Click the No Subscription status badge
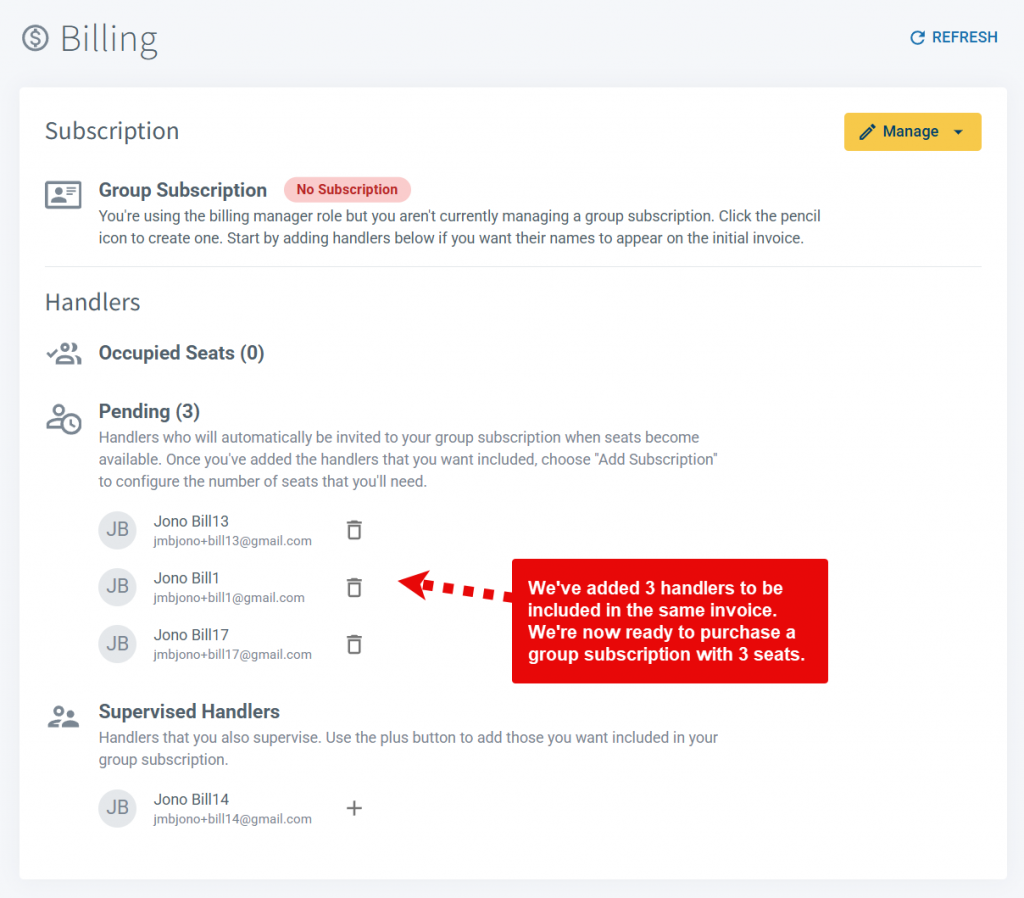The height and width of the screenshot is (898, 1024). coord(347,189)
